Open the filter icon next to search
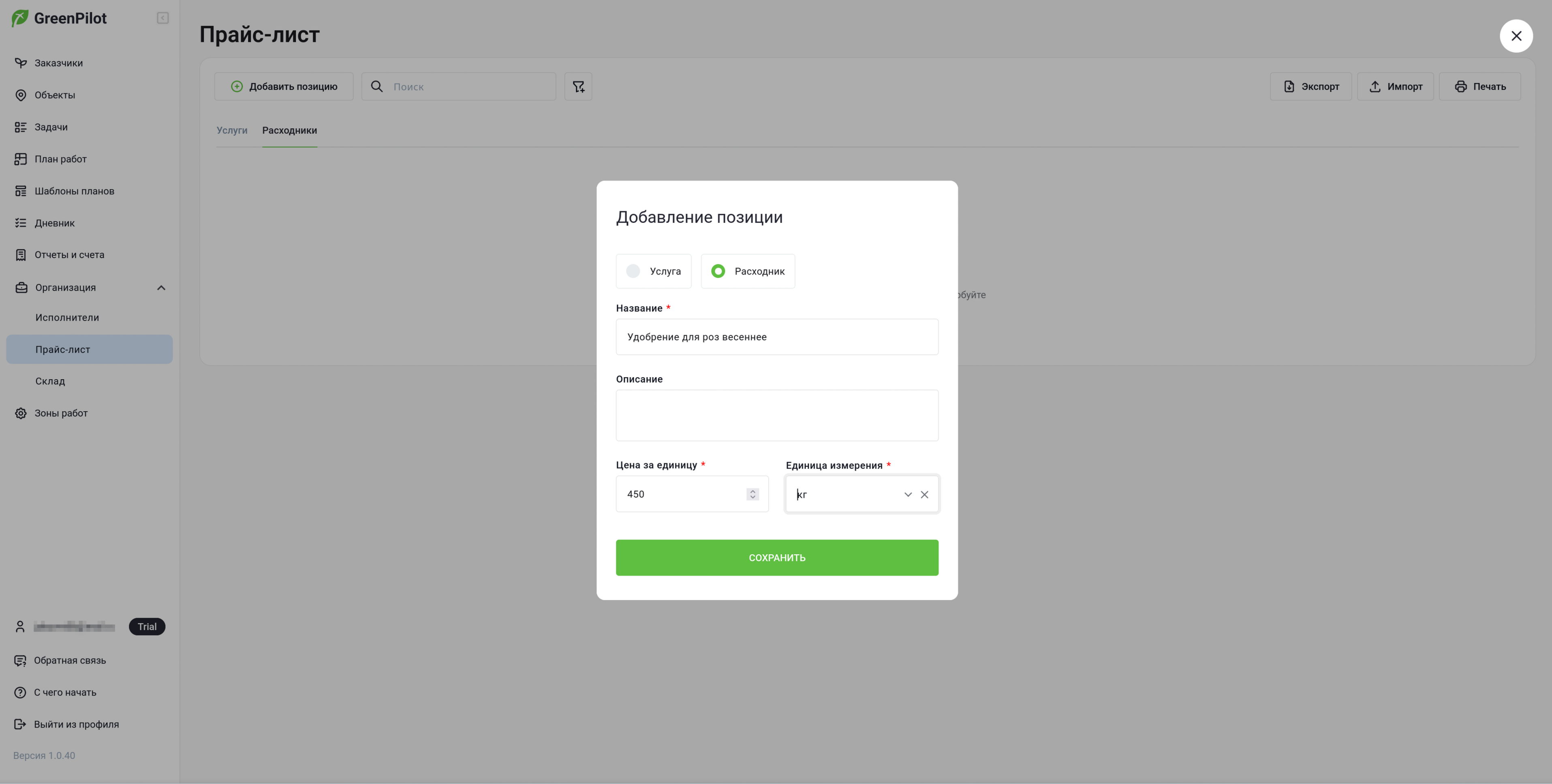The image size is (1552, 784). coord(578,86)
